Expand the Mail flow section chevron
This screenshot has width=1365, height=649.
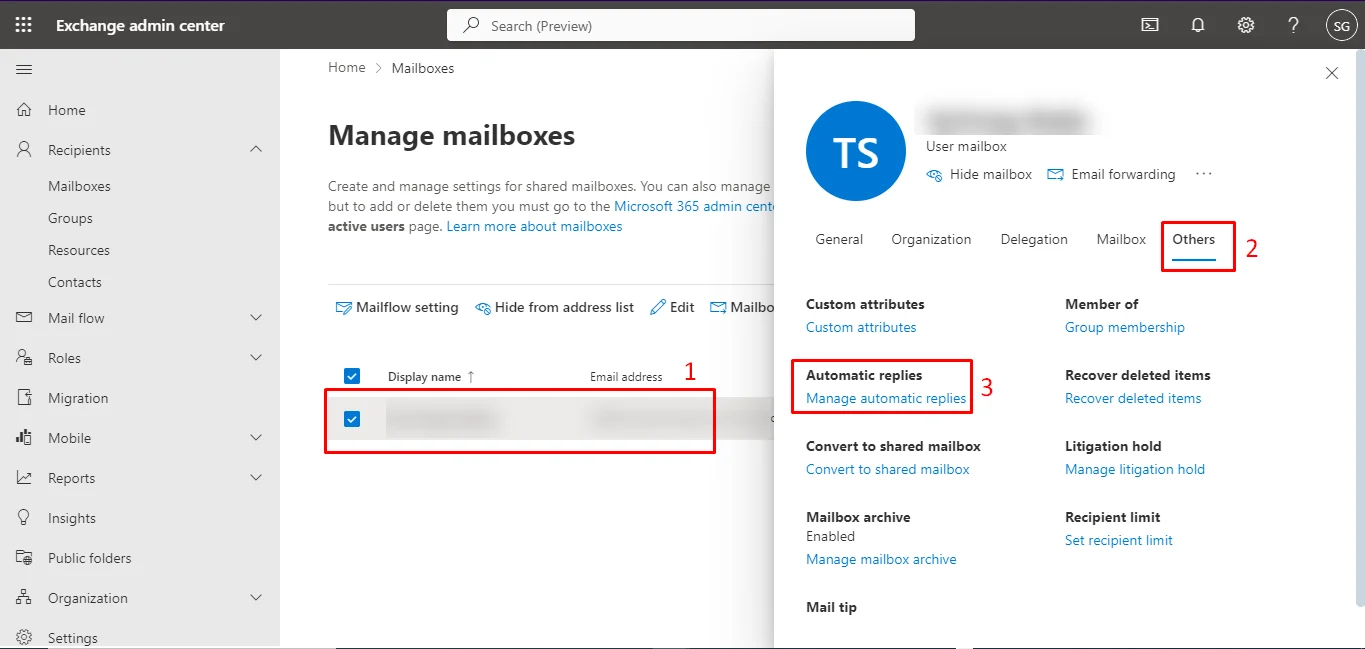(256, 318)
